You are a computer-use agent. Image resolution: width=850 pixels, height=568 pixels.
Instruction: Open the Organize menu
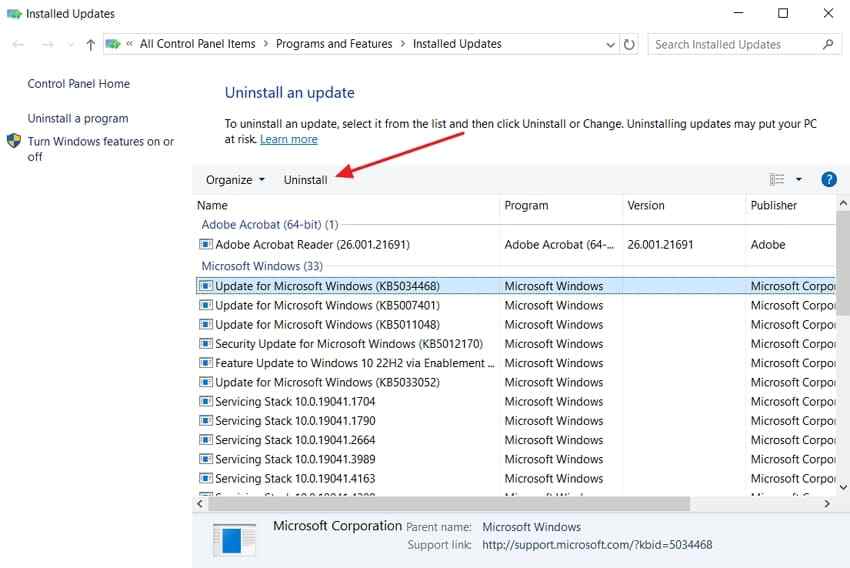point(235,180)
